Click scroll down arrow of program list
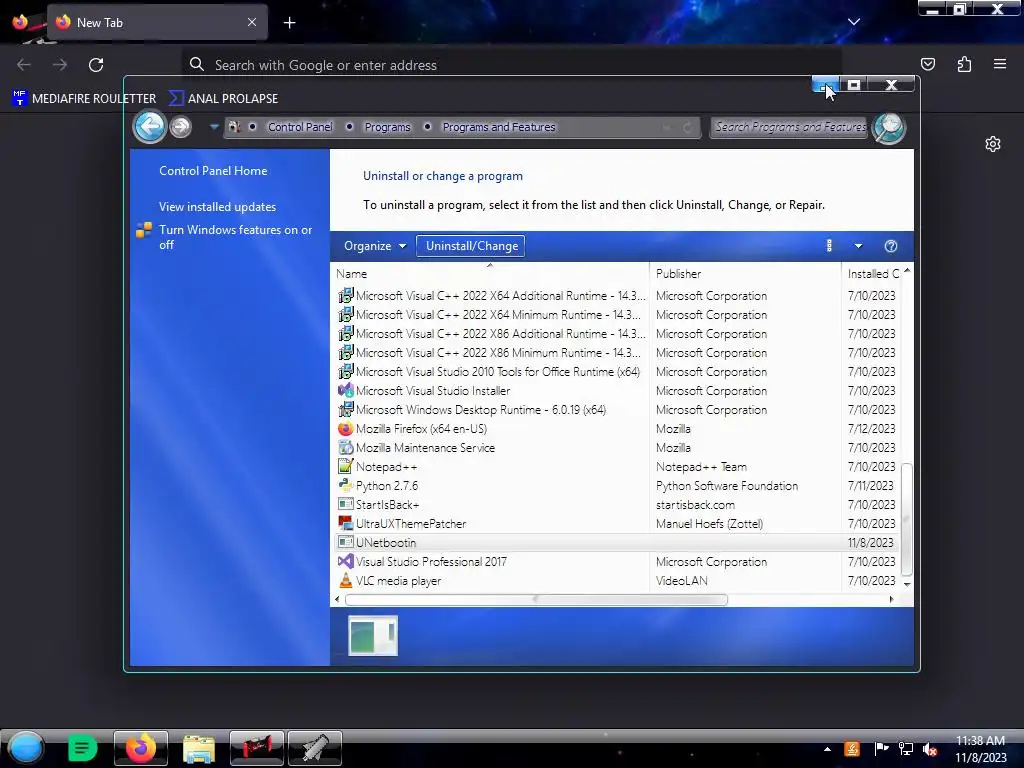This screenshot has height=768, width=1024. 906,584
